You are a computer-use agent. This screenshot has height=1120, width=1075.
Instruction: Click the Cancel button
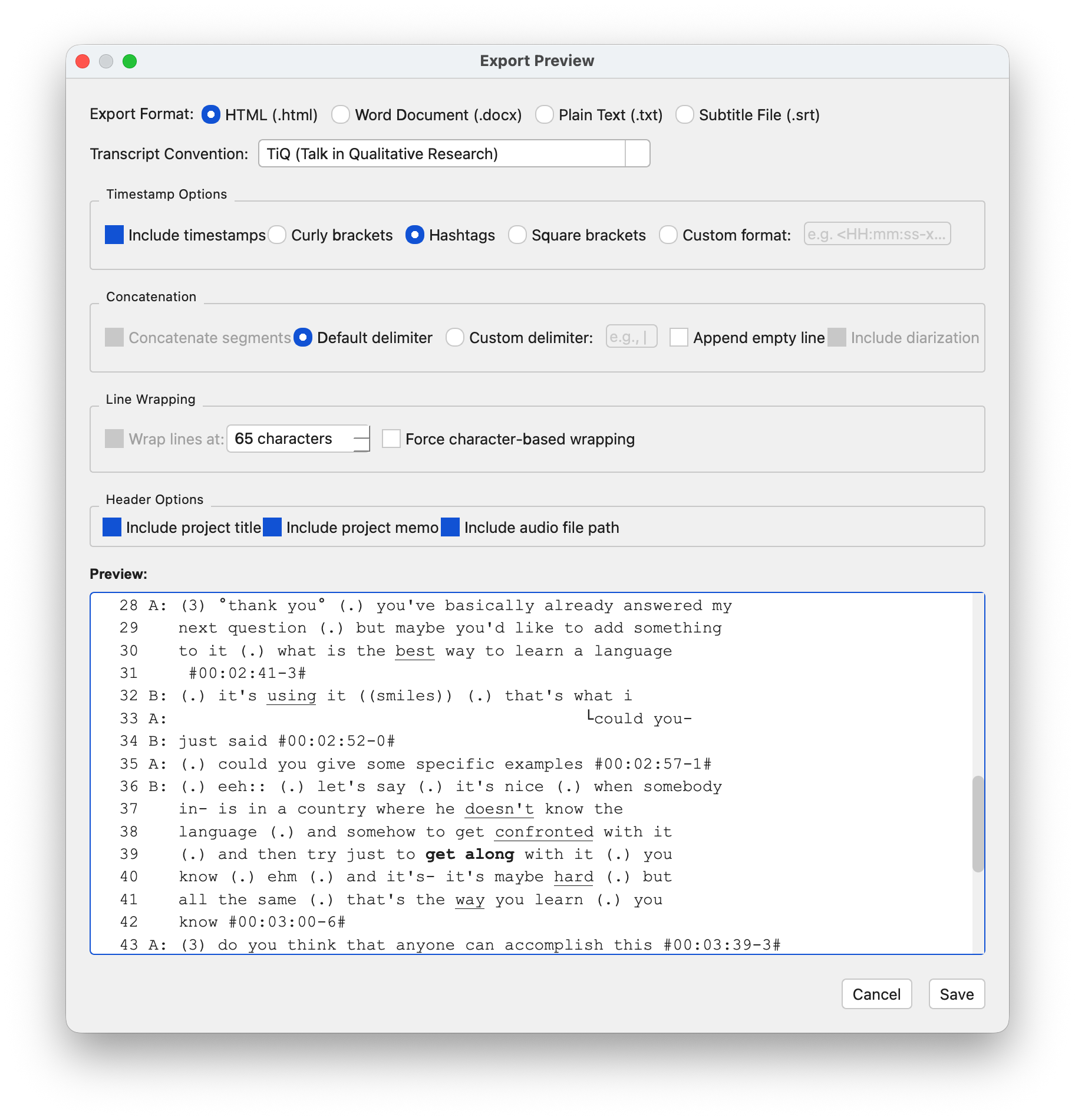[x=876, y=994]
